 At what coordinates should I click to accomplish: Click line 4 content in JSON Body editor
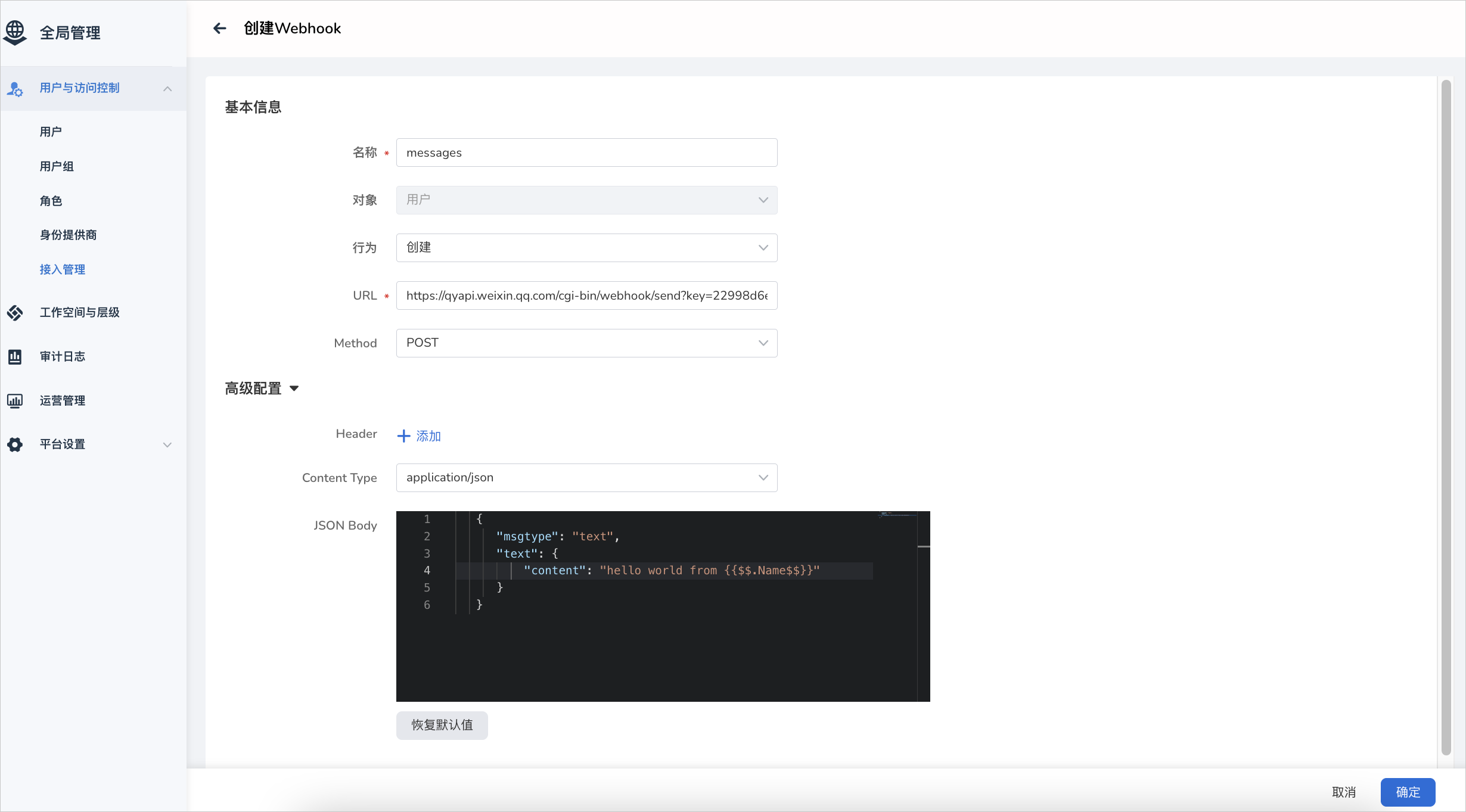[x=672, y=571]
